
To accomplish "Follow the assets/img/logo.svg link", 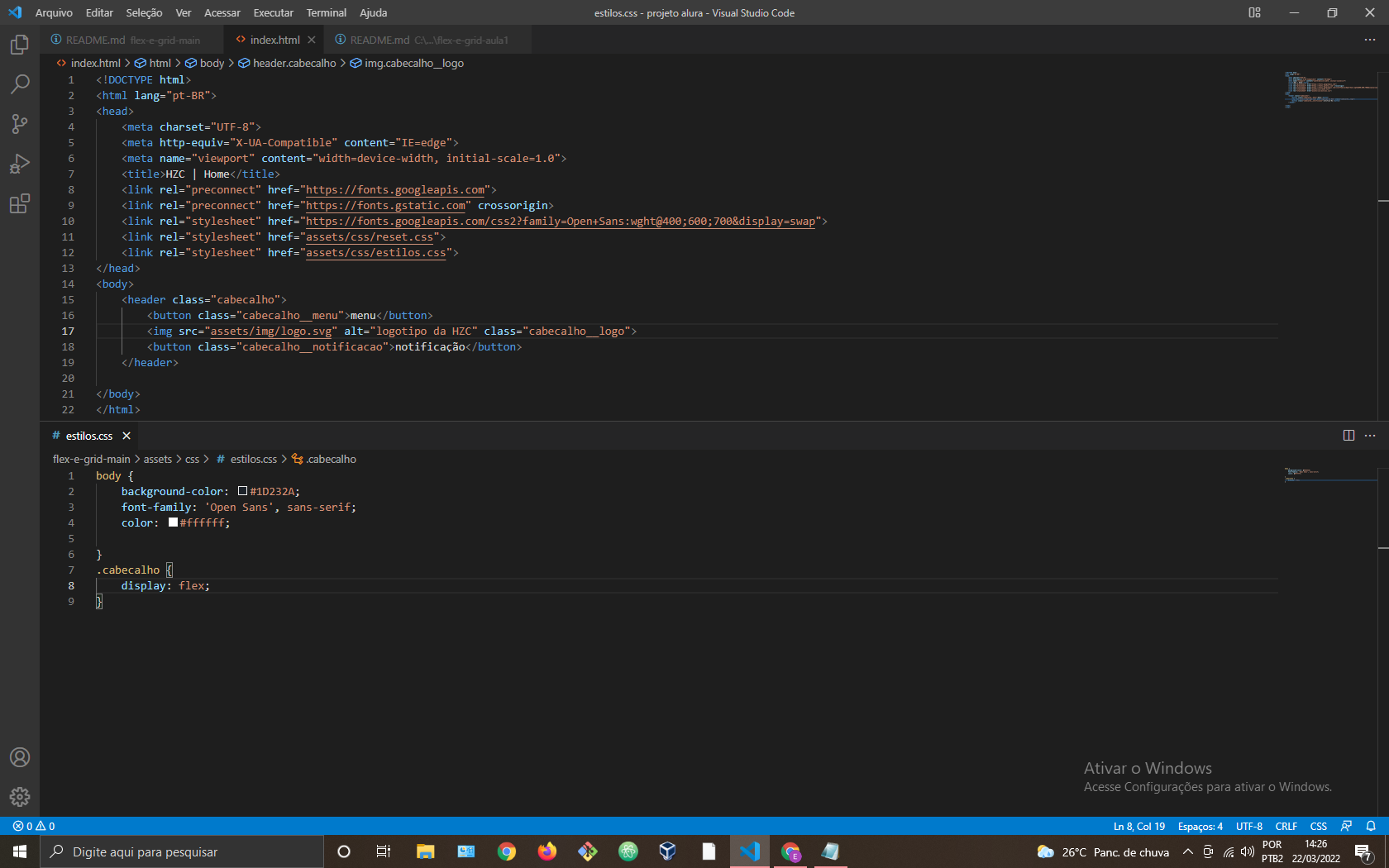I will point(271,331).
